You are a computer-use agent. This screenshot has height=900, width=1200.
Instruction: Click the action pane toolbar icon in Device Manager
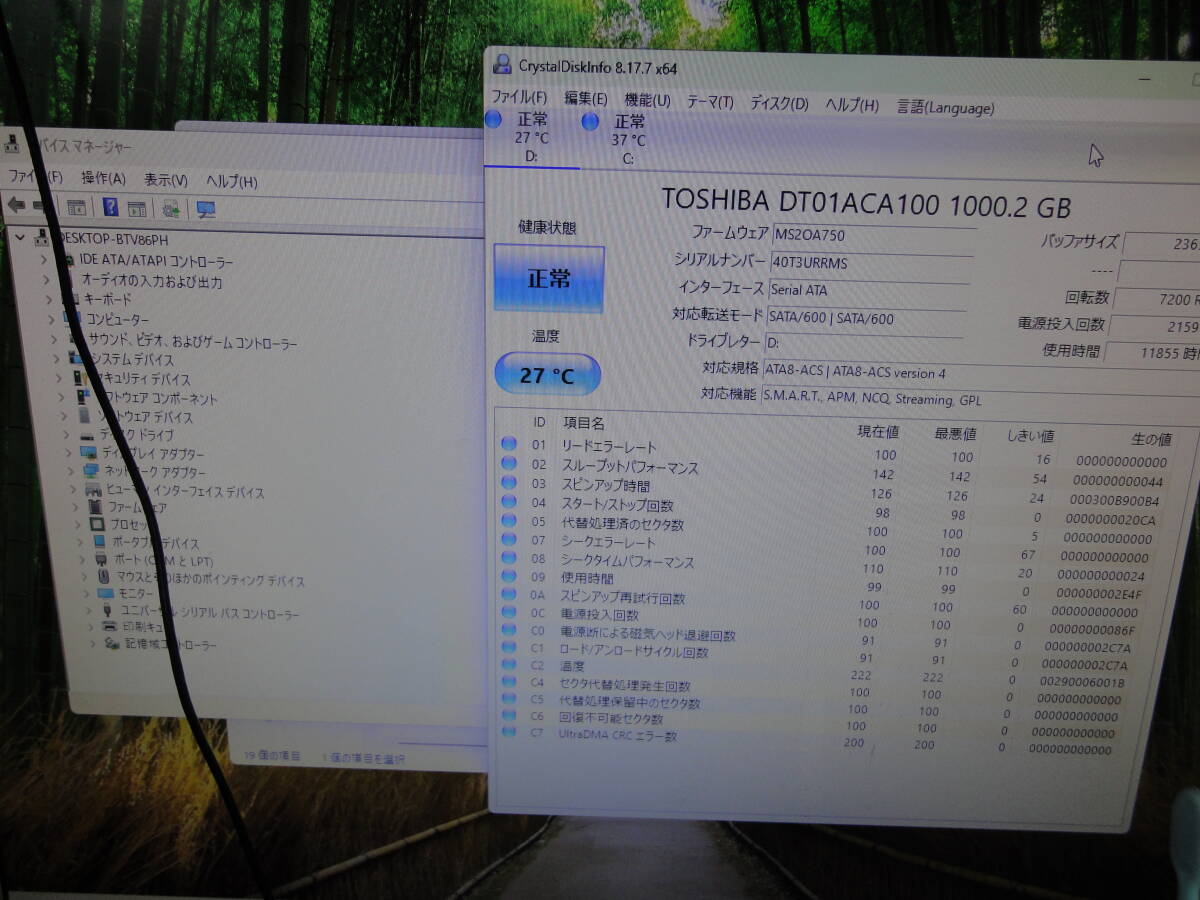pyautogui.click(x=138, y=208)
